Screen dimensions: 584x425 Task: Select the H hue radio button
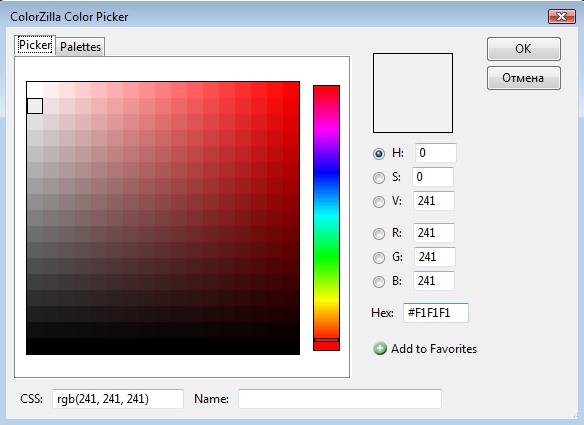click(379, 154)
